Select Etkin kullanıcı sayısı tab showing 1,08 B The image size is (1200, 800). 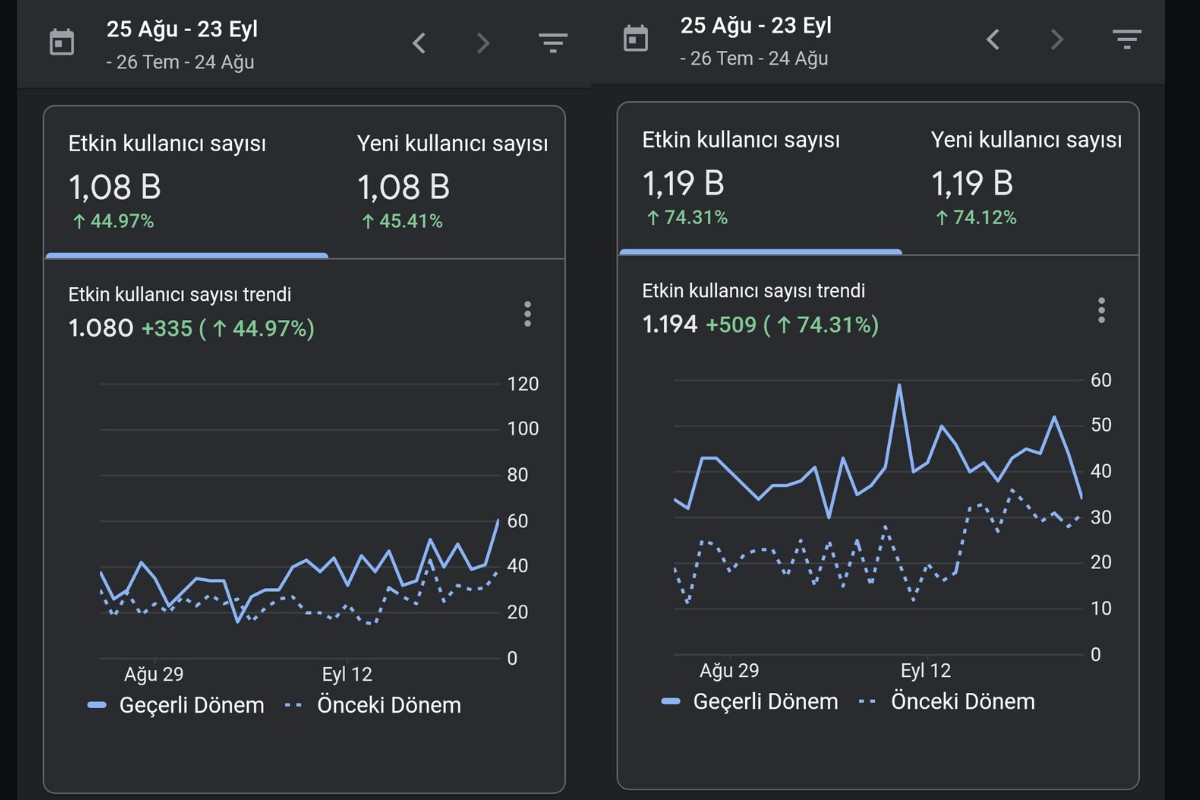(x=187, y=182)
